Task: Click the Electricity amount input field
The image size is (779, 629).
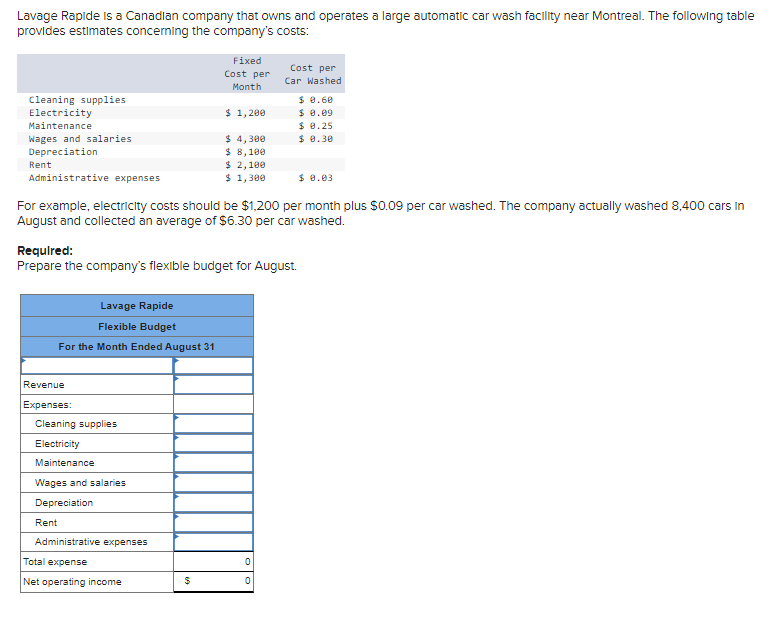Action: coord(213,443)
